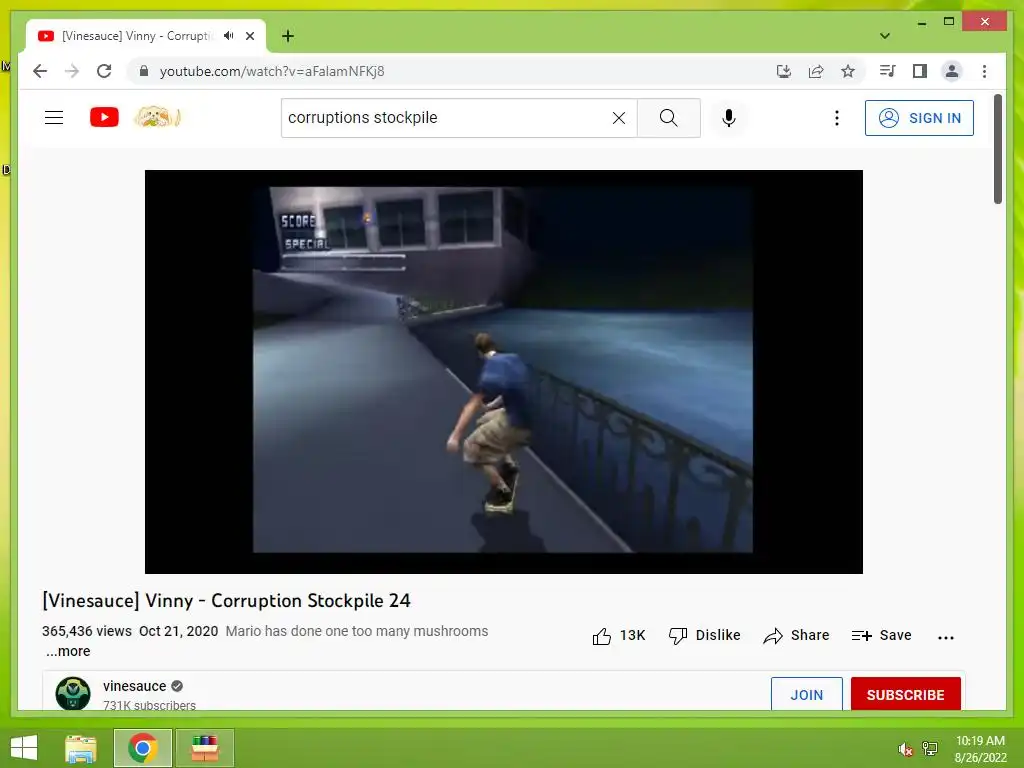Open the vinesauce channel name link
The height and width of the screenshot is (768, 1024).
pyautogui.click(x=135, y=686)
